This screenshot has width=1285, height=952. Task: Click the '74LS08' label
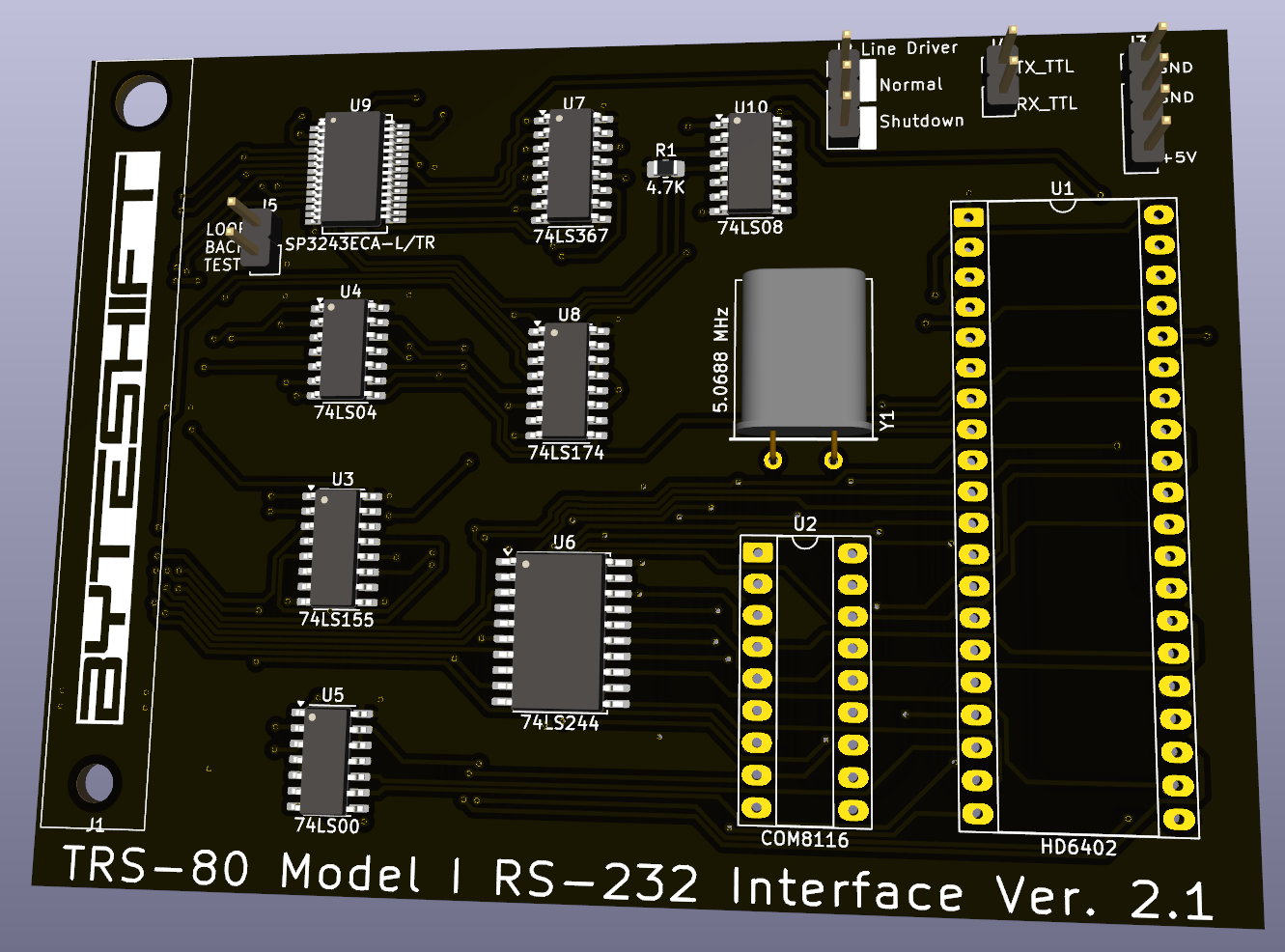point(750,228)
